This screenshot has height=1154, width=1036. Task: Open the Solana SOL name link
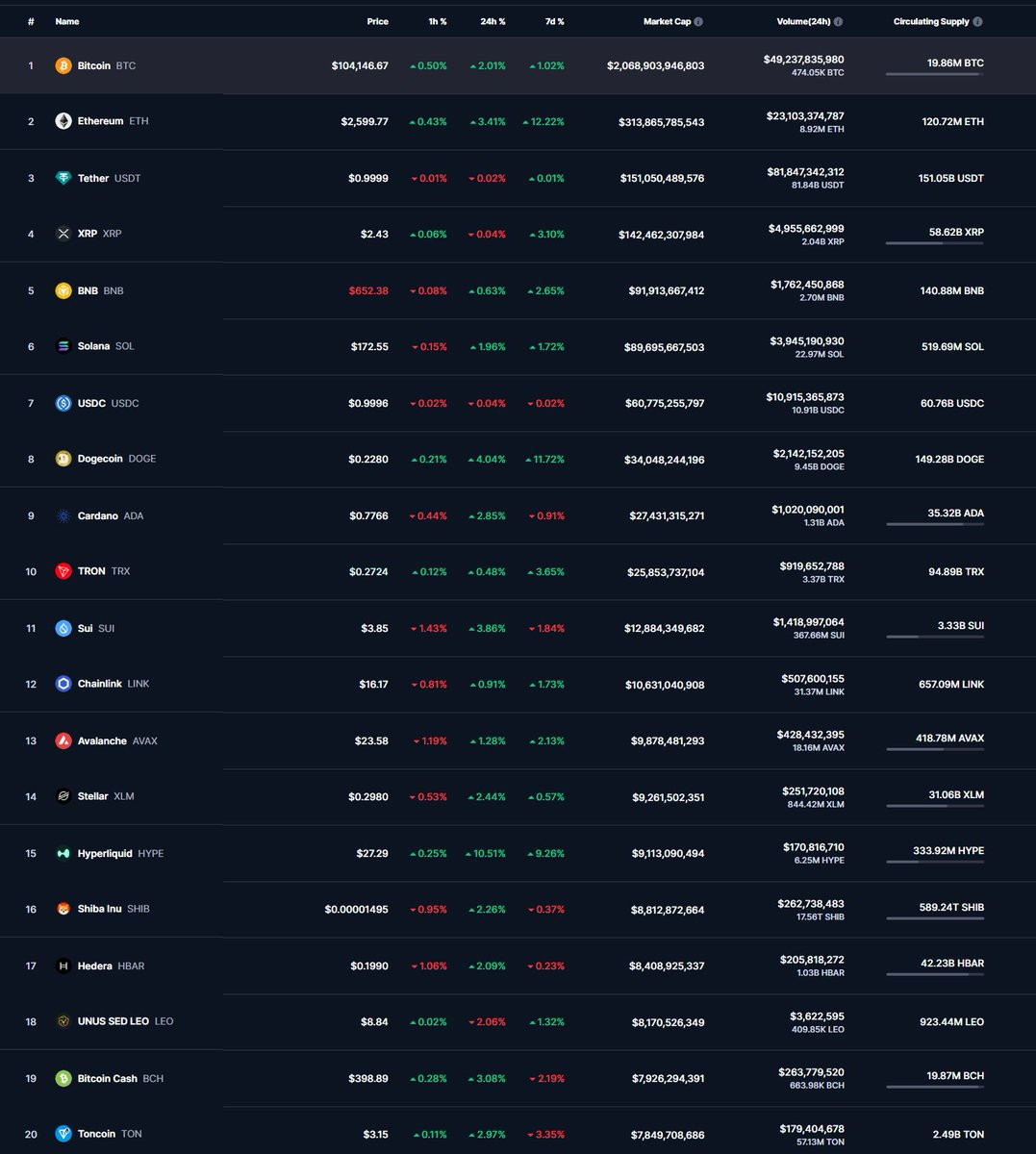[x=106, y=346]
